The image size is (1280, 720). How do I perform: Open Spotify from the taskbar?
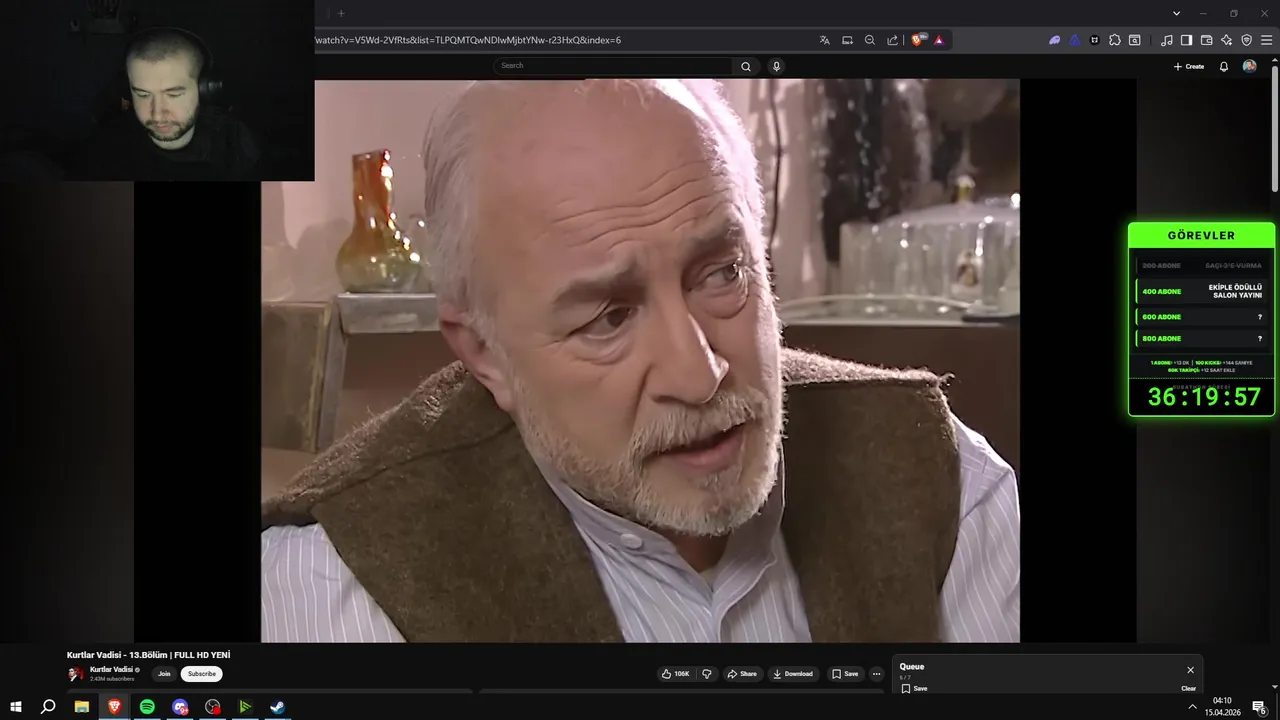[x=147, y=707]
